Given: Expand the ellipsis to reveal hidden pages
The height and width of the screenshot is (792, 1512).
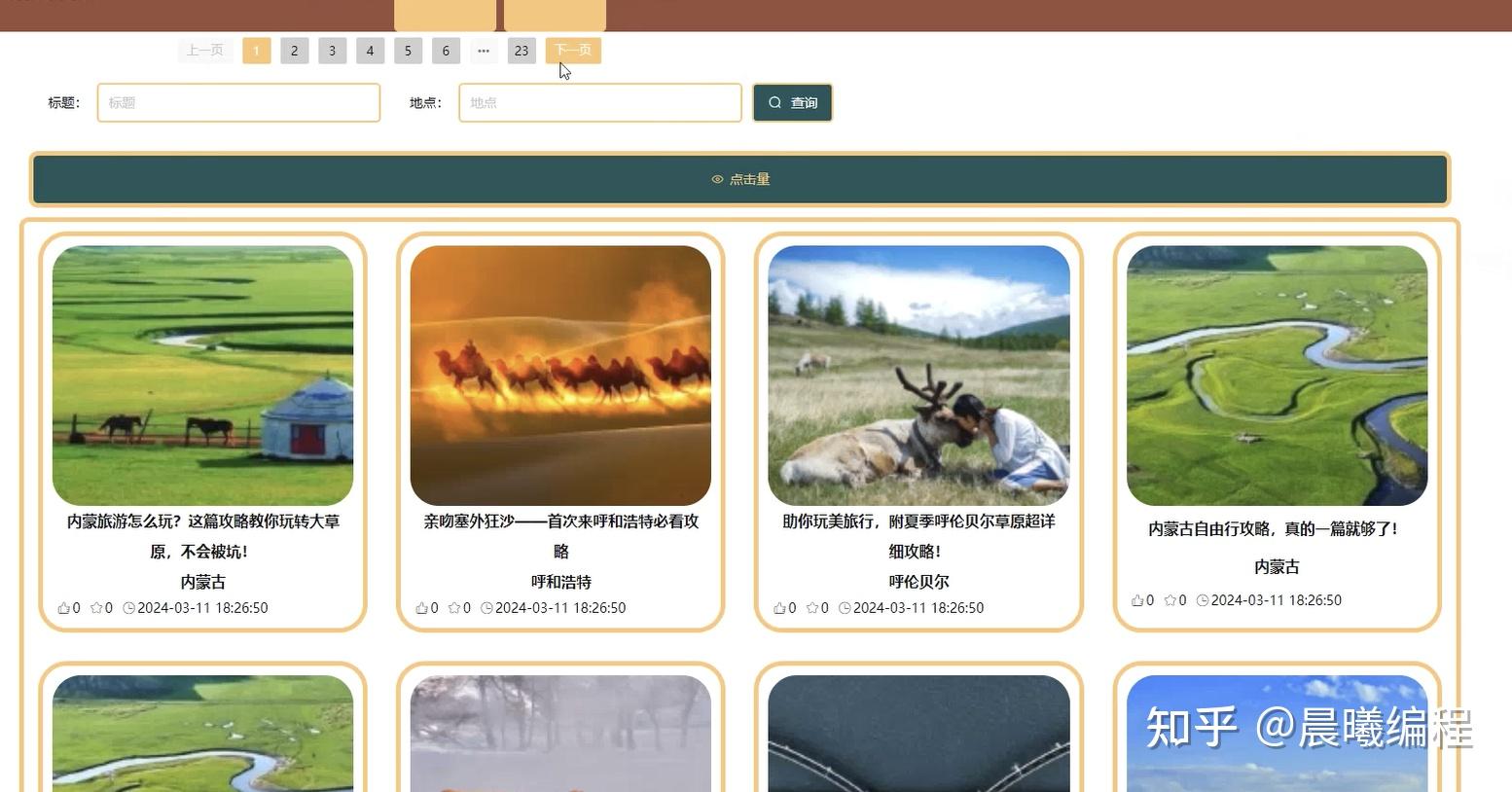Looking at the screenshot, I should point(484,51).
